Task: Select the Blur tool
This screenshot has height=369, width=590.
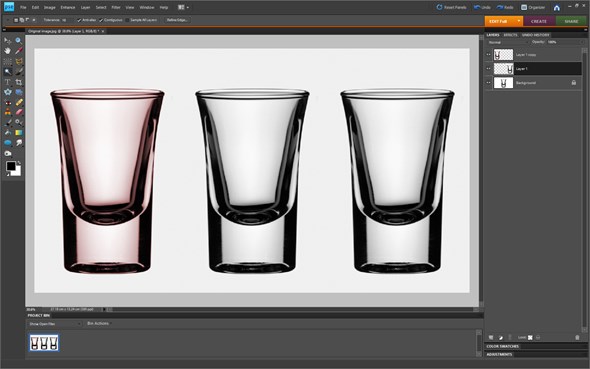Action: coord(18,143)
